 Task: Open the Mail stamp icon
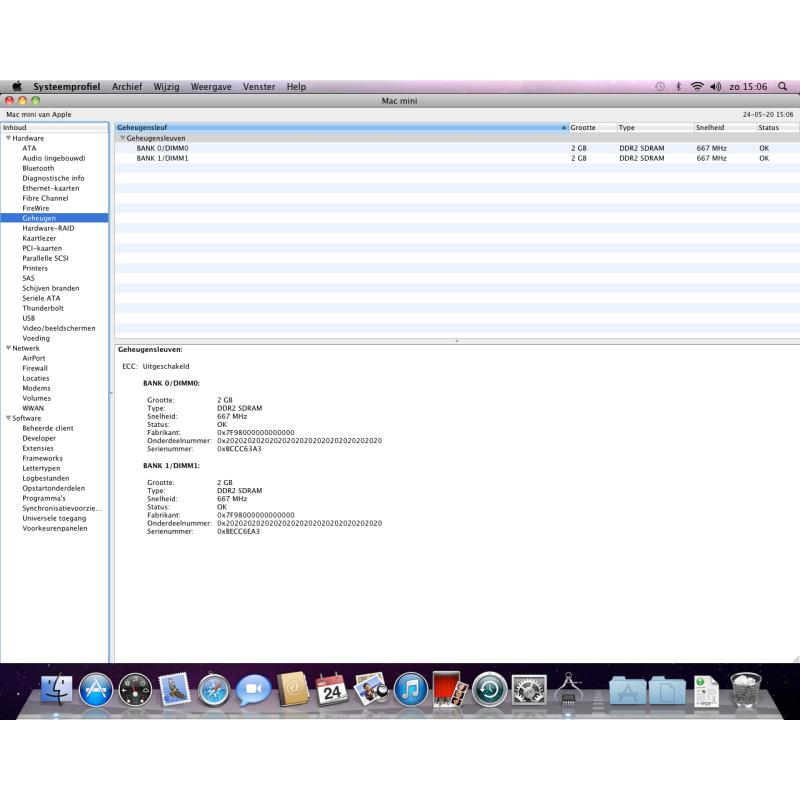pyautogui.click(x=174, y=689)
